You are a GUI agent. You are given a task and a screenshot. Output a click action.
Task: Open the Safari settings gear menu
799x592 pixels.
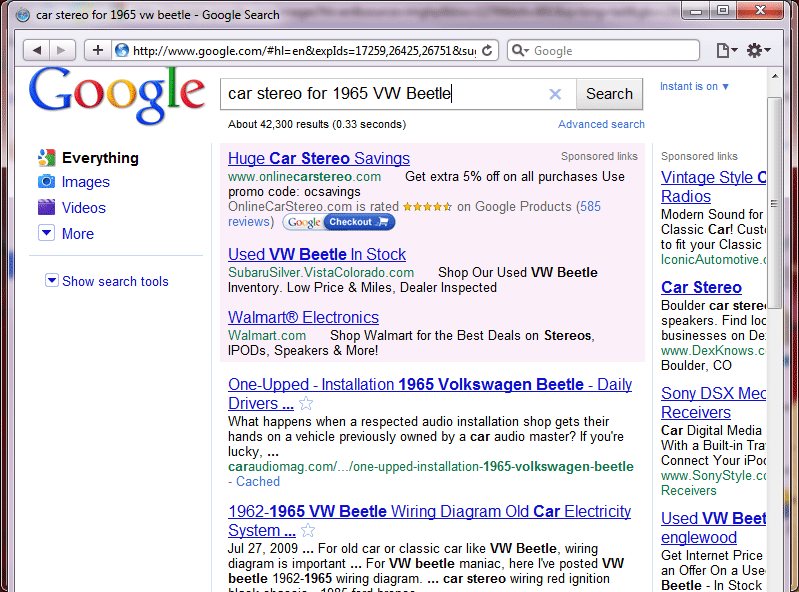(x=758, y=50)
